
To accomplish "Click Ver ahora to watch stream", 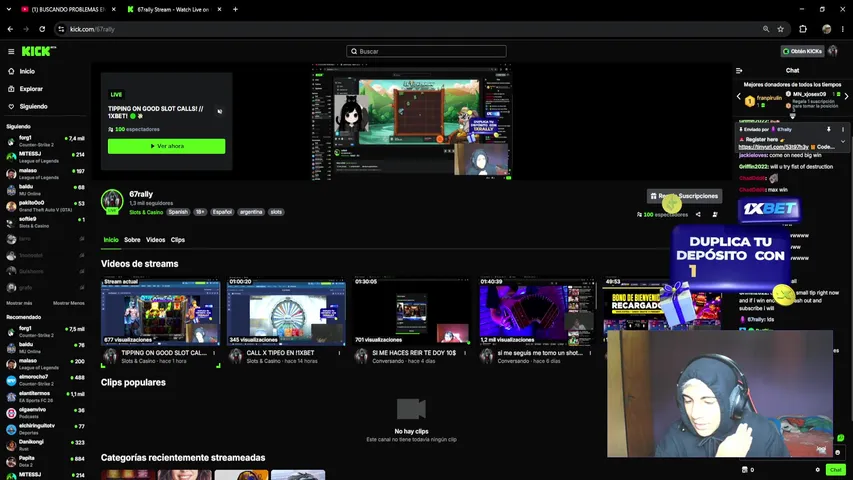I will pos(166,146).
